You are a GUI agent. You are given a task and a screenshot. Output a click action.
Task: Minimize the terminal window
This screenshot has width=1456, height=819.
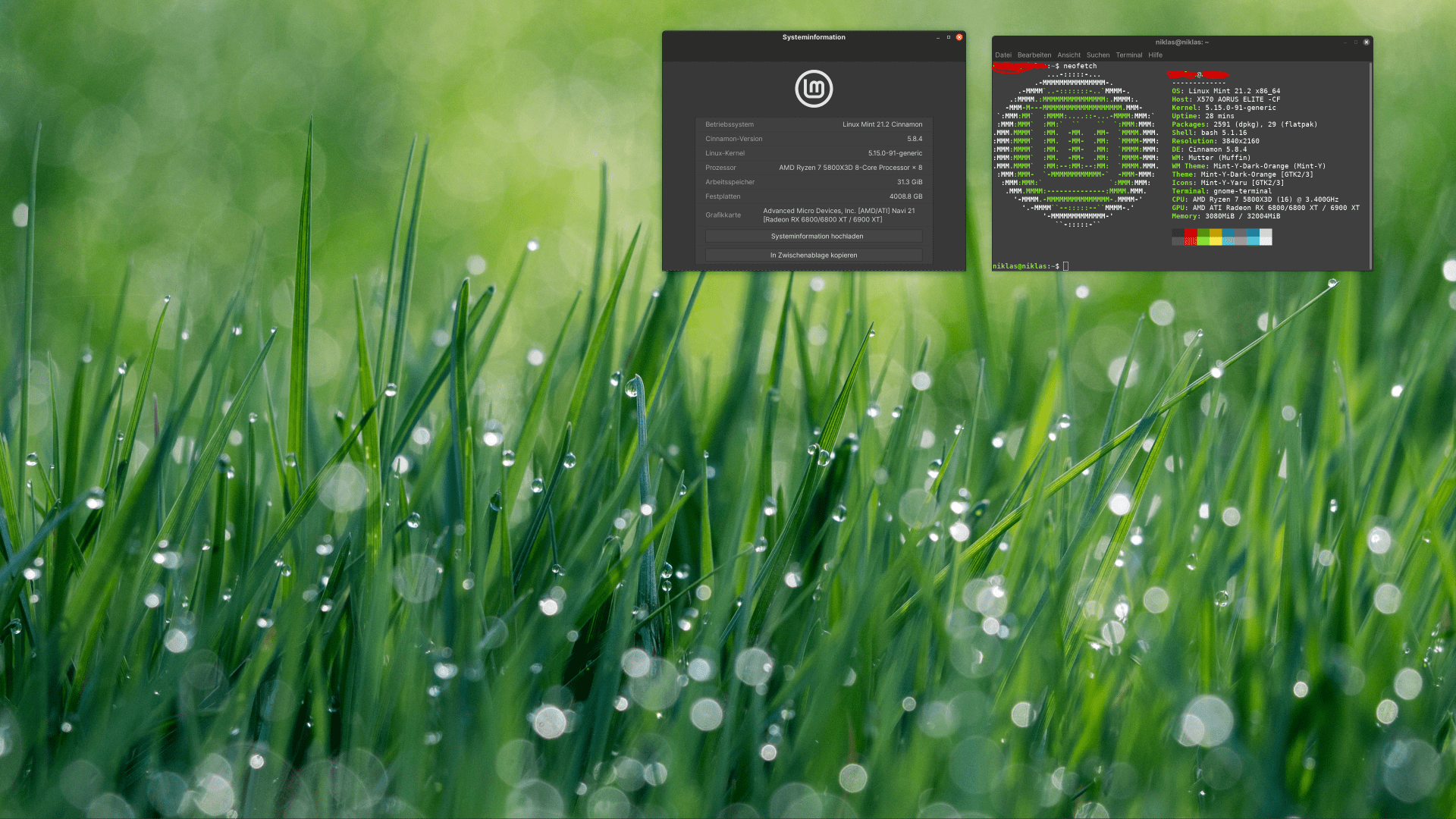click(x=1345, y=42)
